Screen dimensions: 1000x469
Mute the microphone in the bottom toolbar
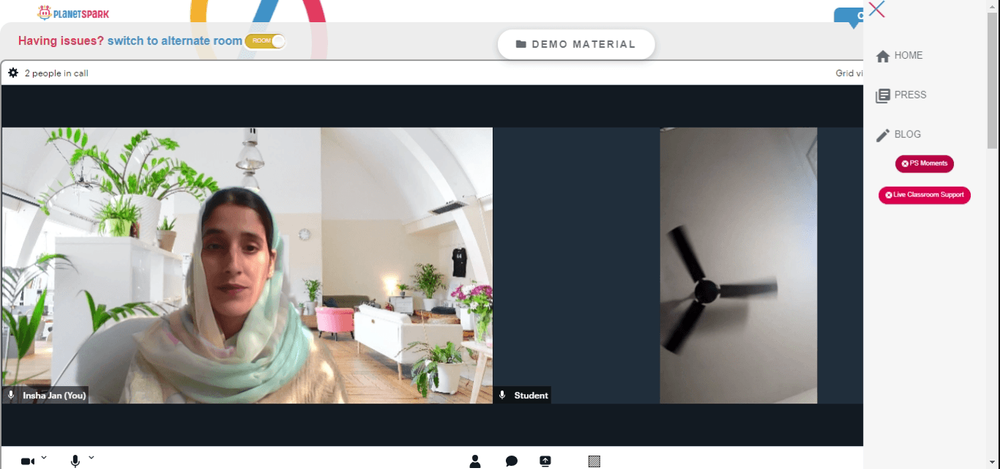coord(75,461)
